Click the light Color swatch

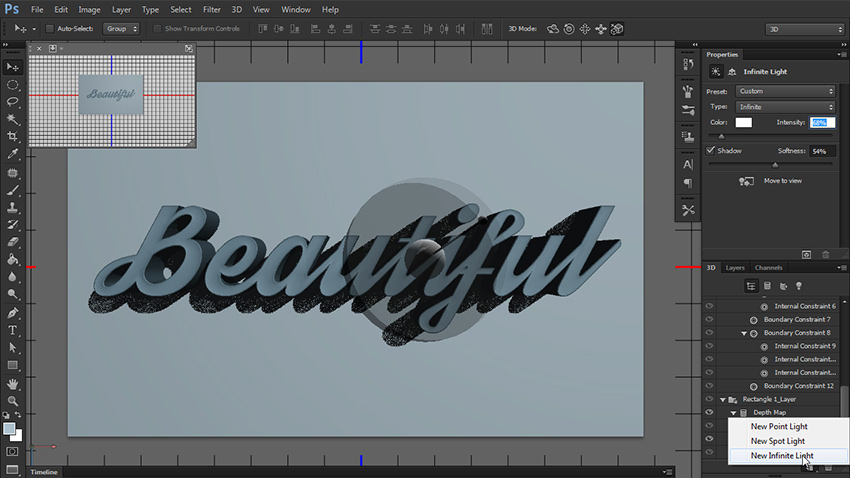[x=744, y=122]
